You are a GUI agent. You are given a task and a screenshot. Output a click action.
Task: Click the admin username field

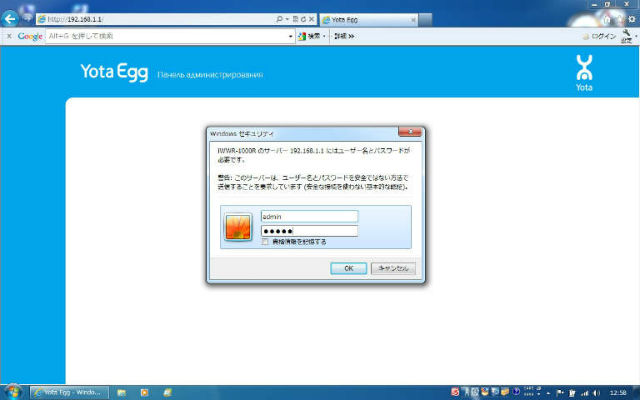[x=308, y=215]
